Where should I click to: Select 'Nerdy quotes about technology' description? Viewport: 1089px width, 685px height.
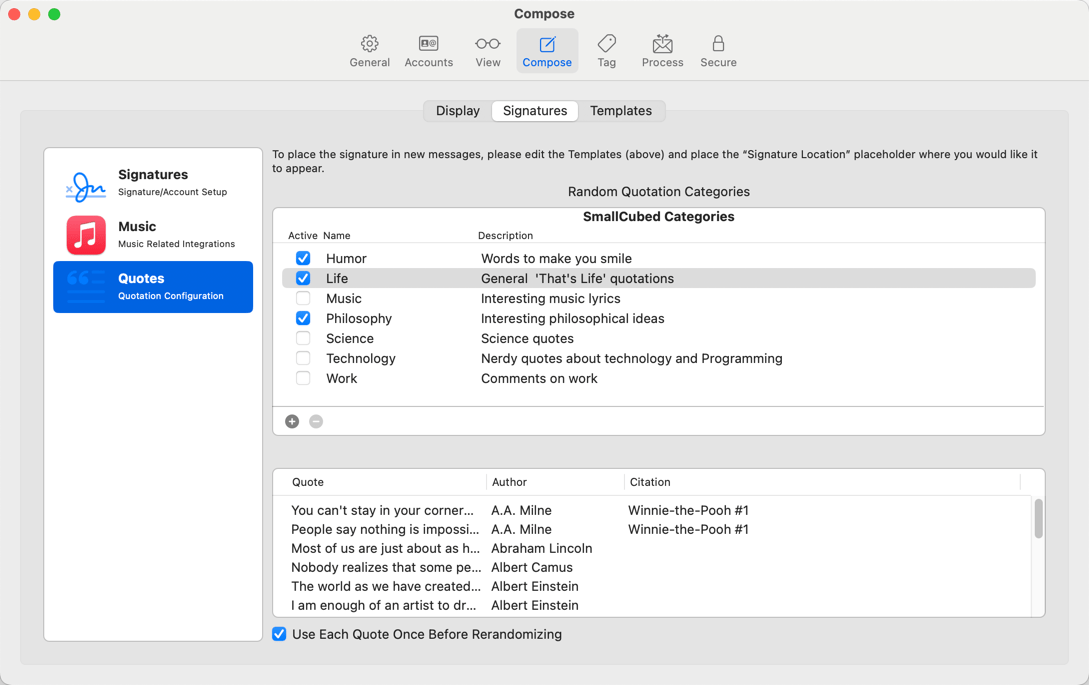pyautogui.click(x=631, y=358)
